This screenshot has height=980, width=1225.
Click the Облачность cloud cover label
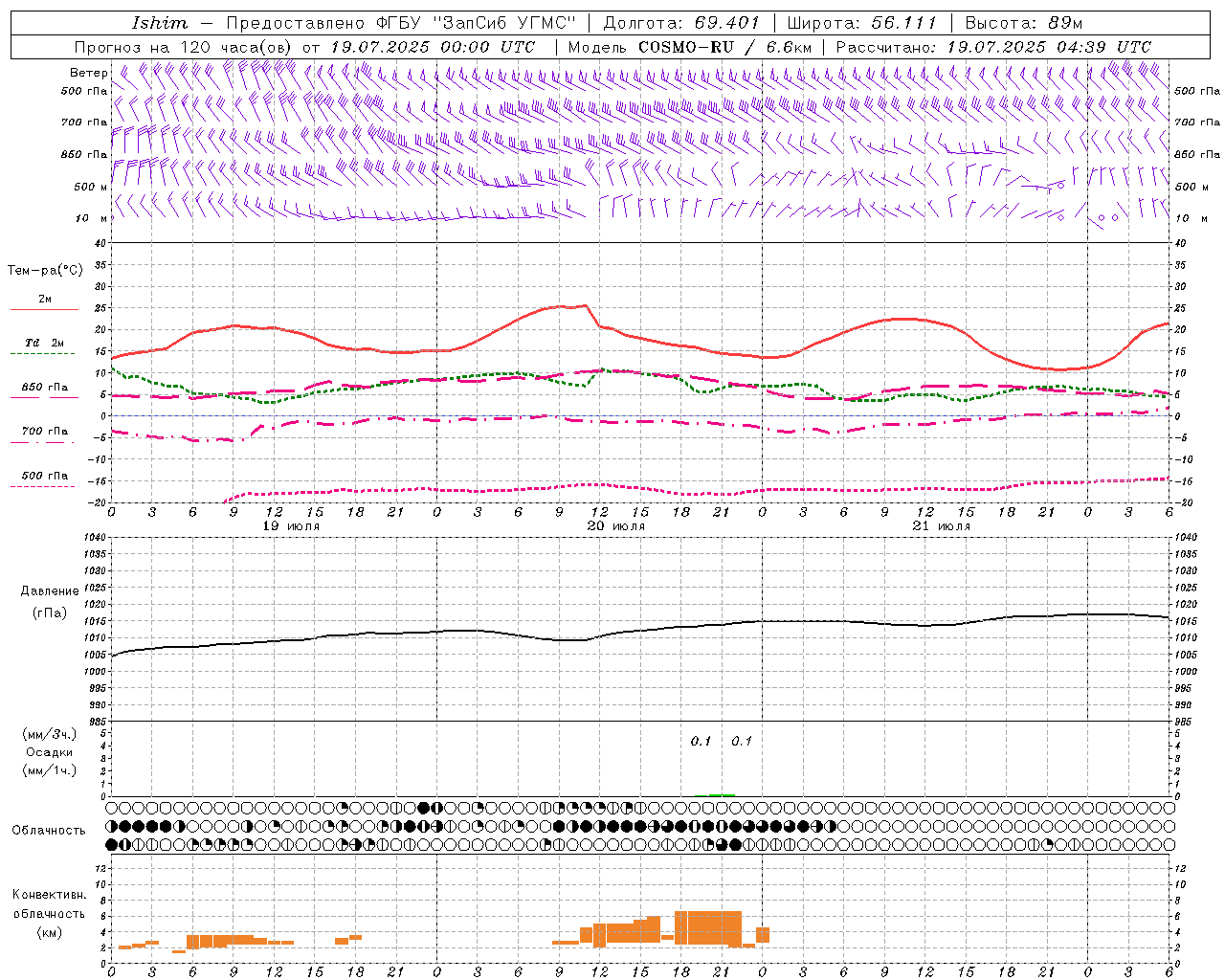(49, 831)
